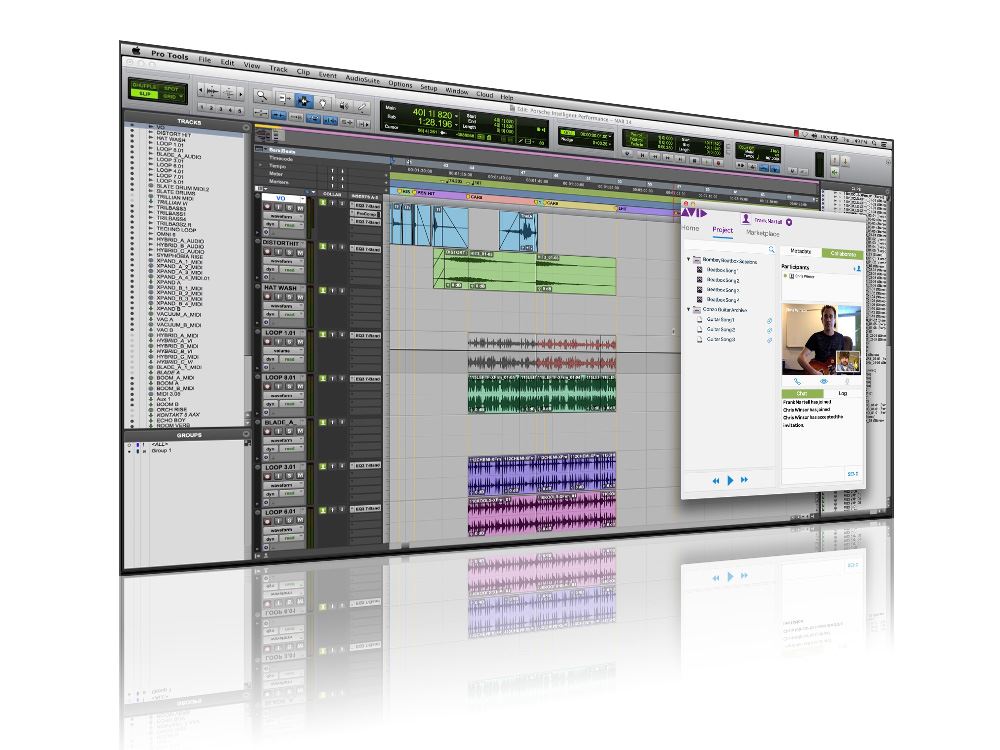Open the File menu
The height and width of the screenshot is (750, 1000).
(205, 59)
